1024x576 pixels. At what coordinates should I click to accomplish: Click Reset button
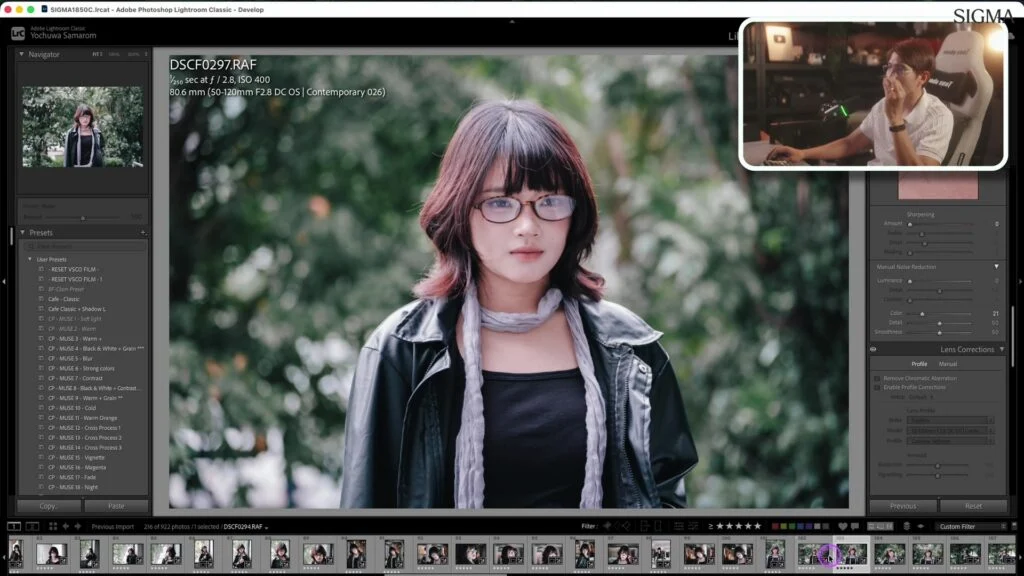pos(973,506)
